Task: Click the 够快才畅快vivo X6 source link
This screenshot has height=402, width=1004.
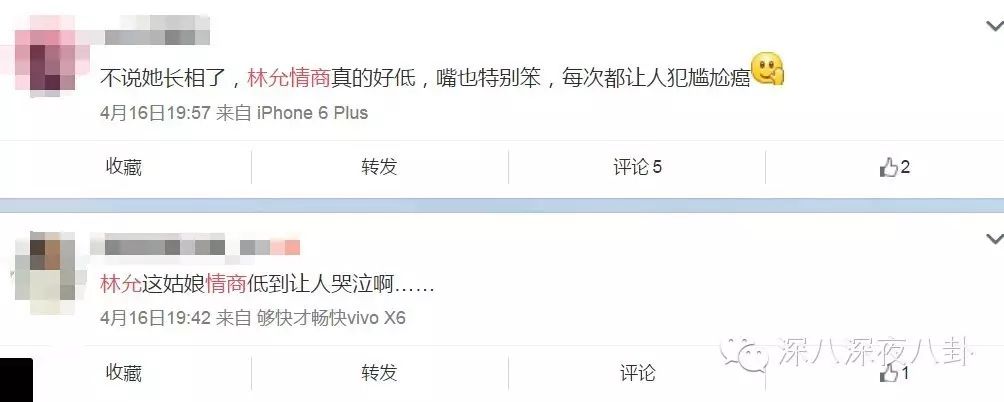Action: point(331,318)
